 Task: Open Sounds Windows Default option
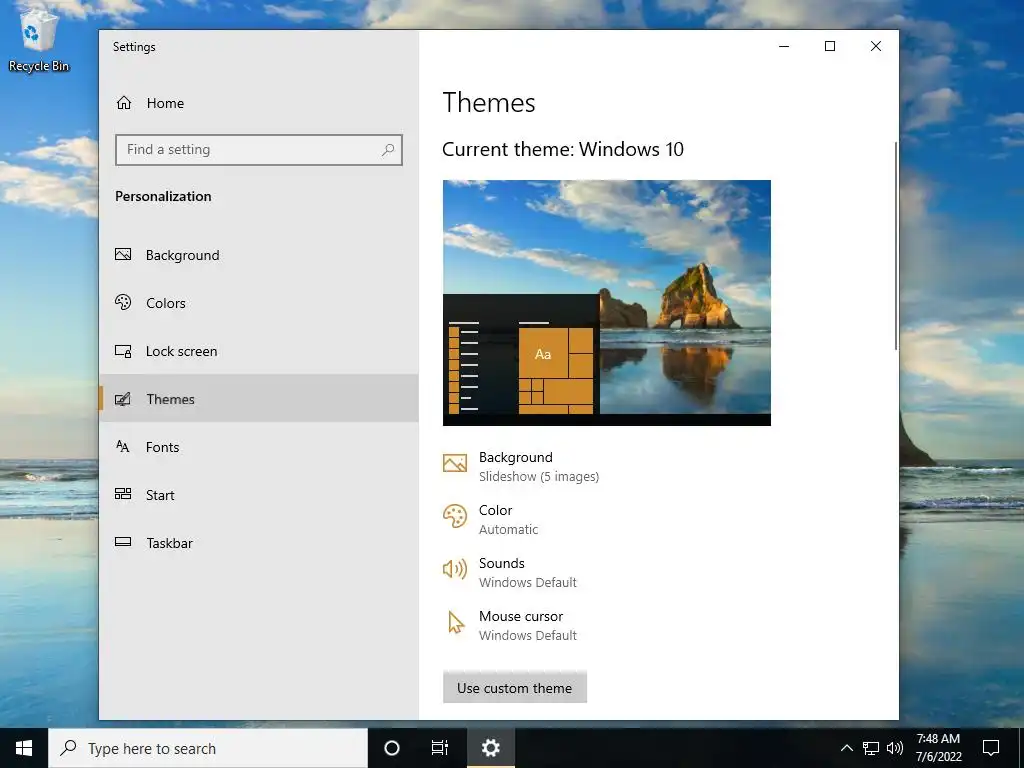pos(509,572)
